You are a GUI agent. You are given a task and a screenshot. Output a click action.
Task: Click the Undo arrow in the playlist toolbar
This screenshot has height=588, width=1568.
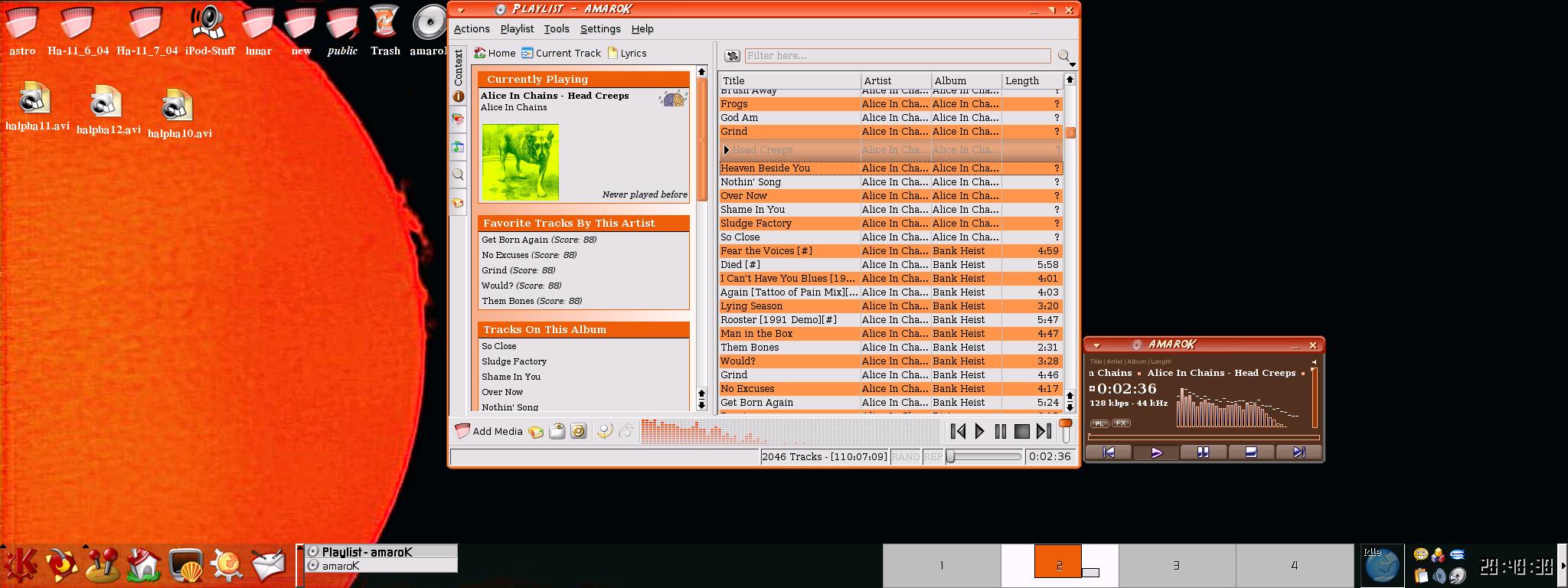coord(604,431)
